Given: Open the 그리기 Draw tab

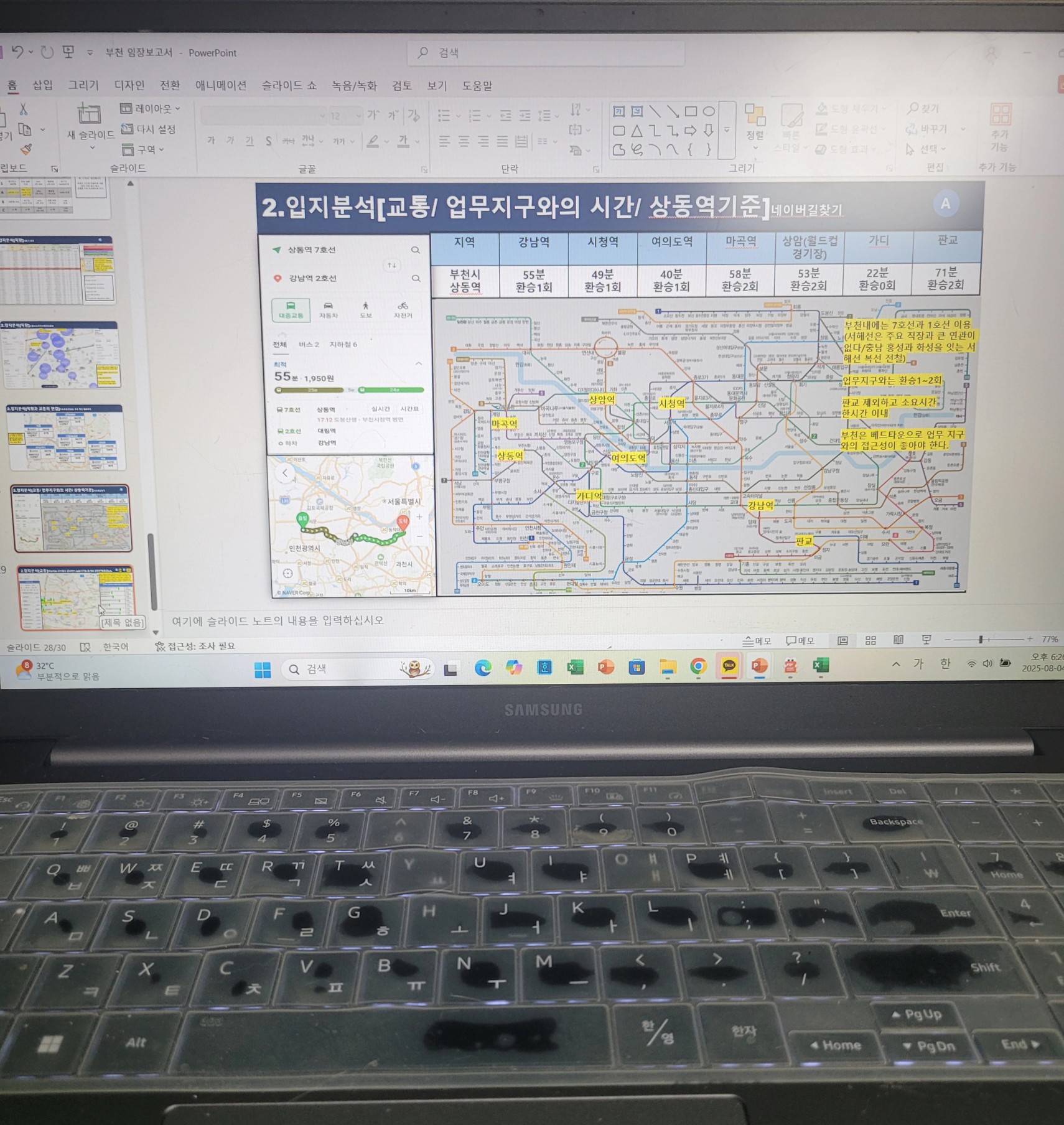Looking at the screenshot, I should (x=83, y=85).
